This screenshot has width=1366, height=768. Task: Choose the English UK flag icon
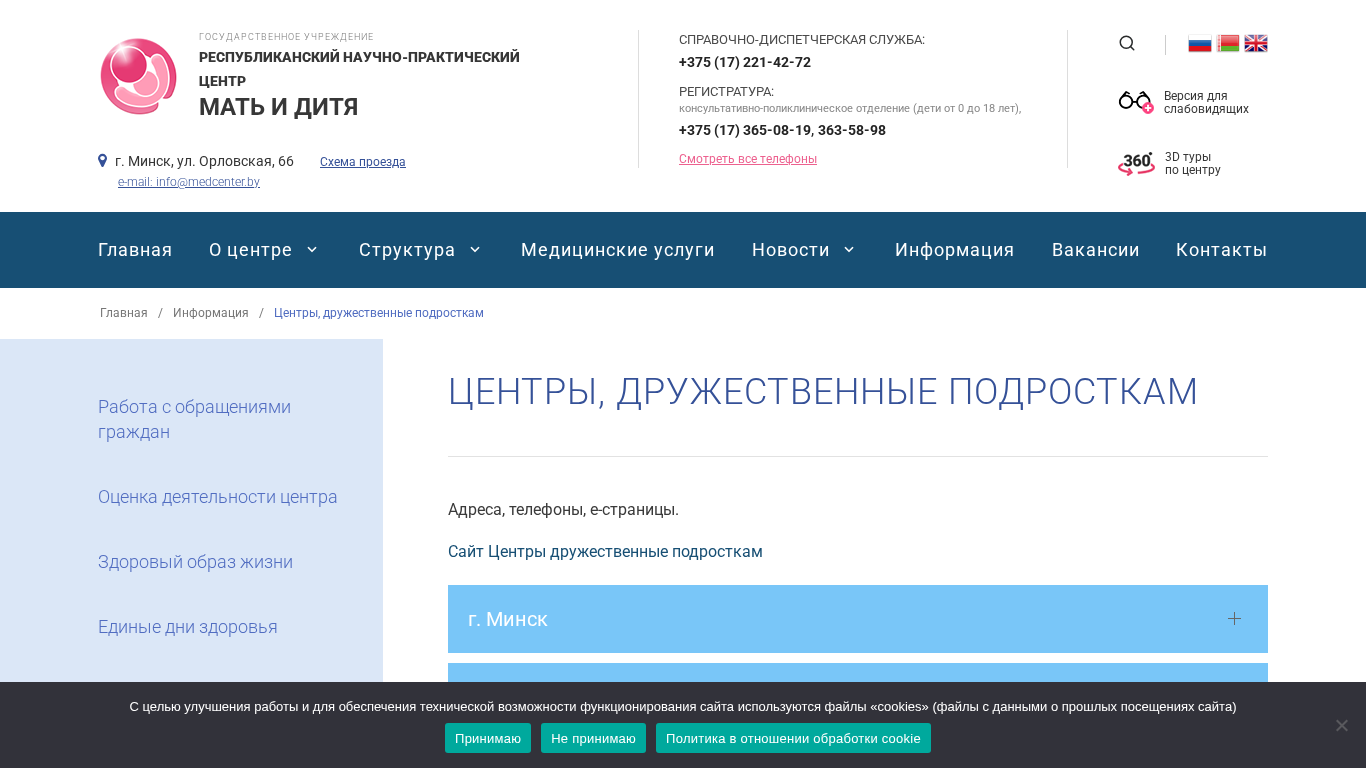point(1256,43)
